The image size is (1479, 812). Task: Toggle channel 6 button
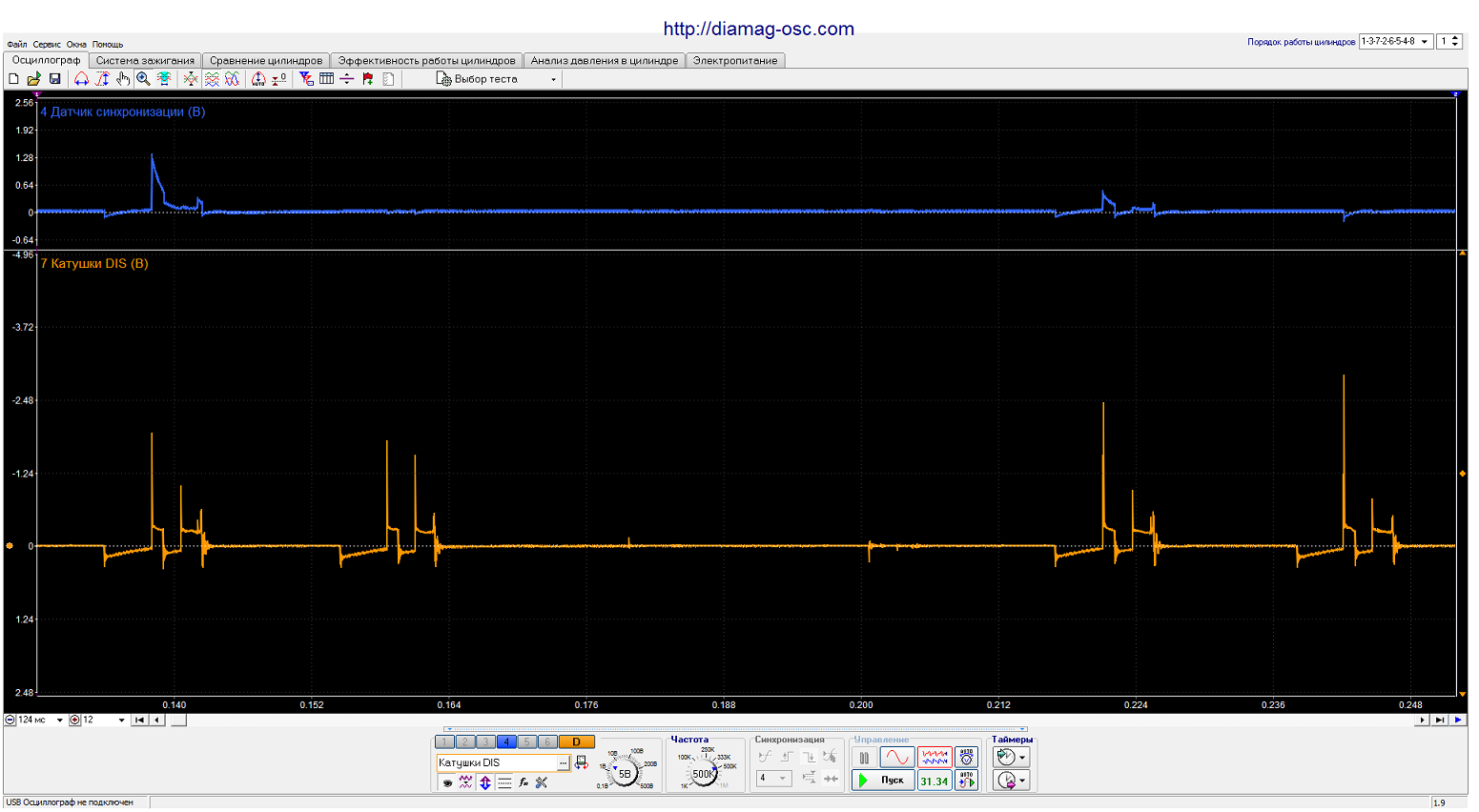[x=547, y=742]
